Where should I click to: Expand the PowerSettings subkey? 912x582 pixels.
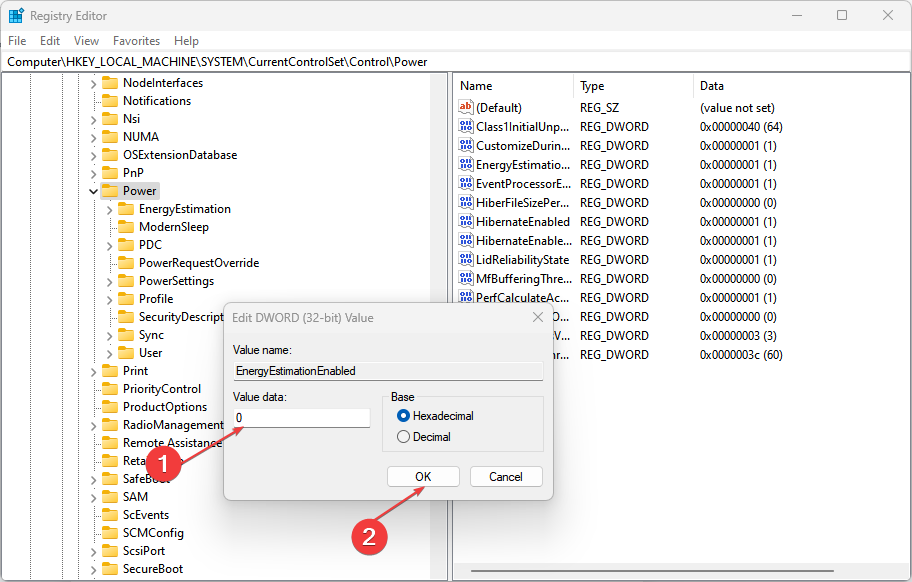[x=109, y=281]
